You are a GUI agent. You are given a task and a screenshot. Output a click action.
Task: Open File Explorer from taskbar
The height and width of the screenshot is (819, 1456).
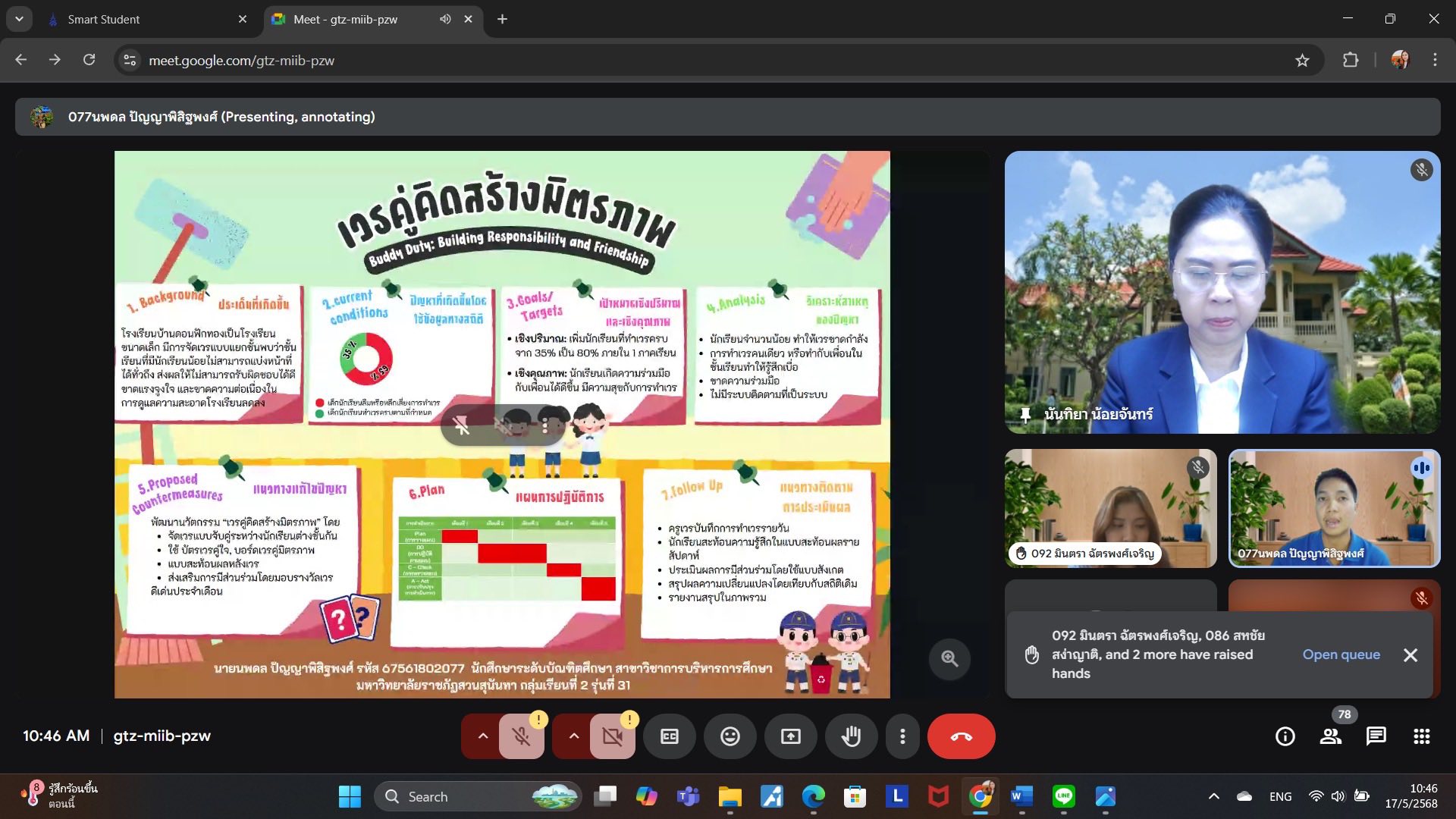pyautogui.click(x=730, y=797)
